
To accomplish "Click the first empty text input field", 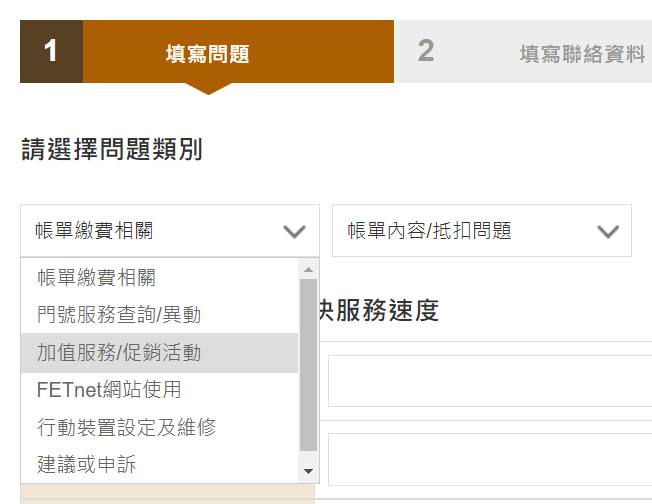I will tap(490, 381).
